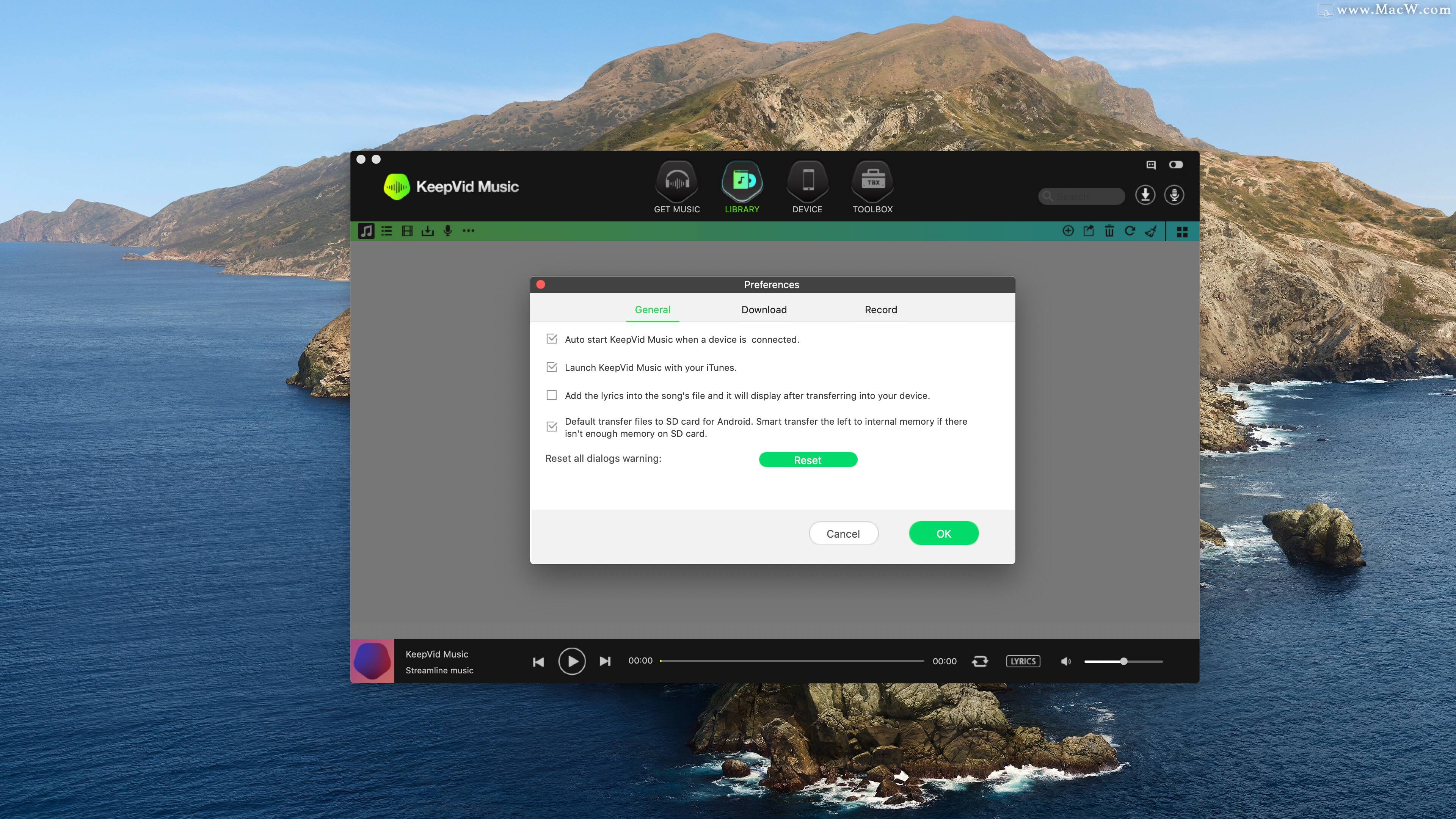Click the music note library icon
The height and width of the screenshot is (819, 1456).
point(365,231)
